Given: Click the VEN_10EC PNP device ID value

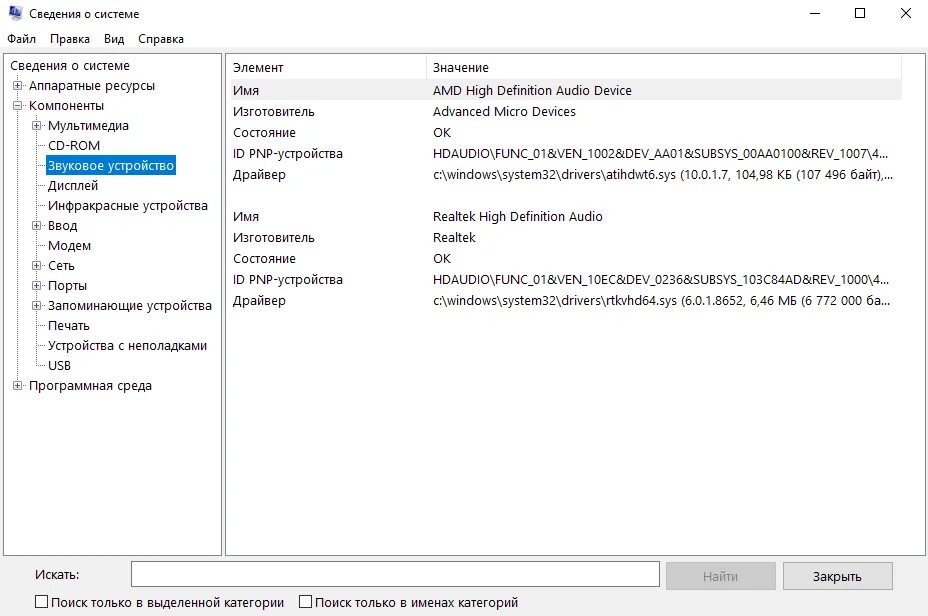Looking at the screenshot, I should (x=661, y=280).
